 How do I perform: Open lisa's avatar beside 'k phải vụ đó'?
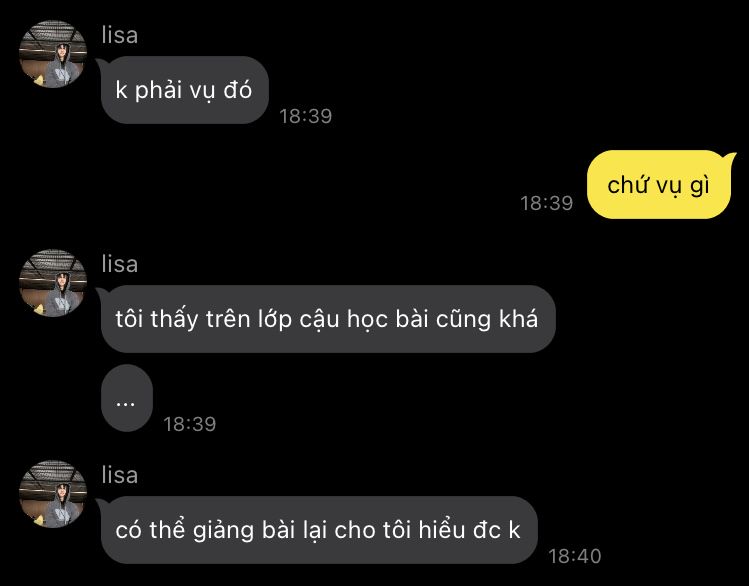tap(53, 54)
